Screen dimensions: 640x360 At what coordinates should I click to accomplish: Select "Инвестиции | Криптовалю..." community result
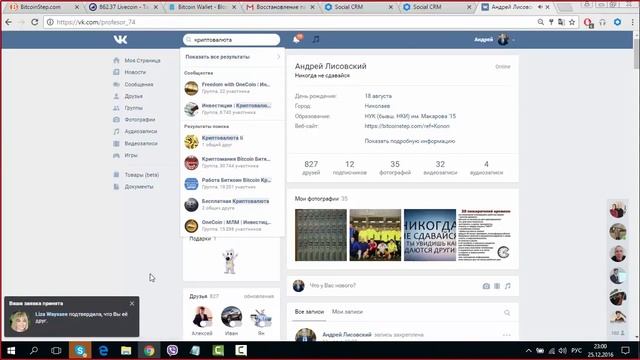click(232, 109)
